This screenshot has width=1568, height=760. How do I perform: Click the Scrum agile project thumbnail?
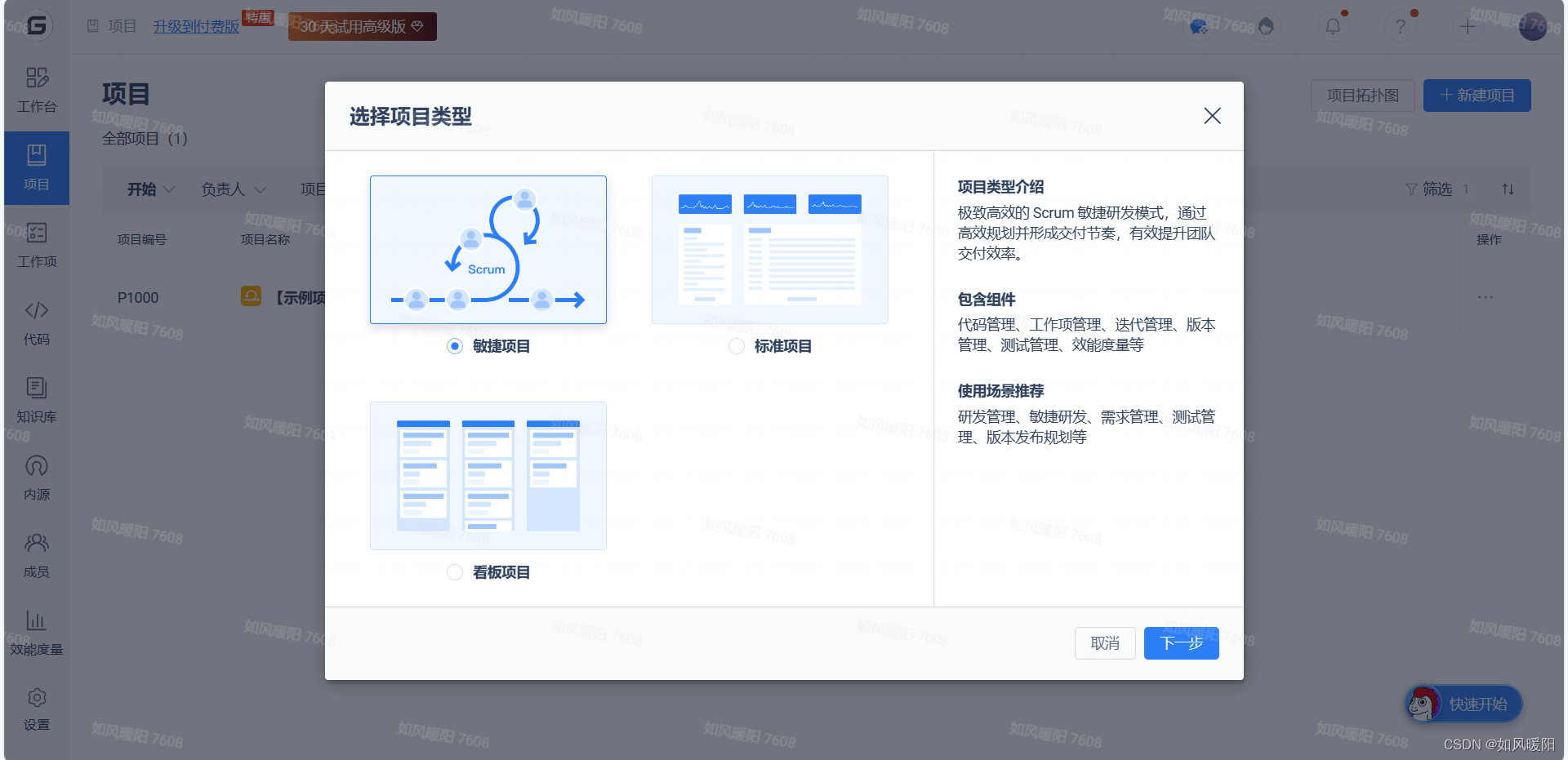point(488,250)
